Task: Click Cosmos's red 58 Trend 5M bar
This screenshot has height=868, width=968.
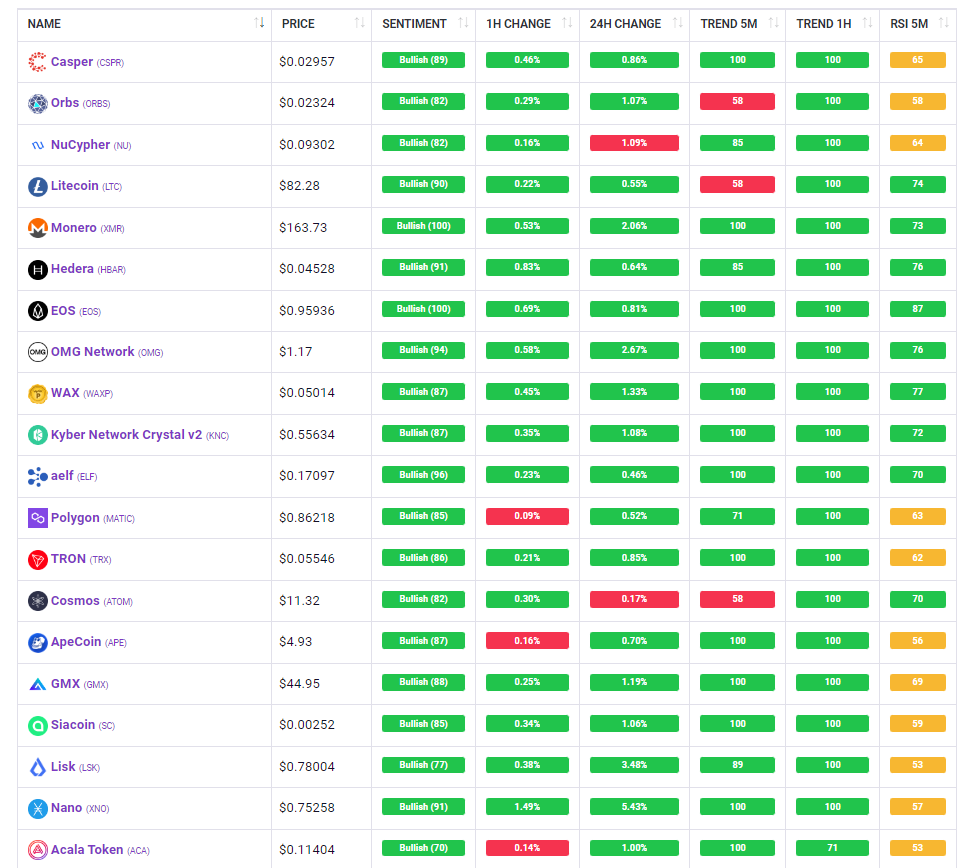Action: [737, 599]
